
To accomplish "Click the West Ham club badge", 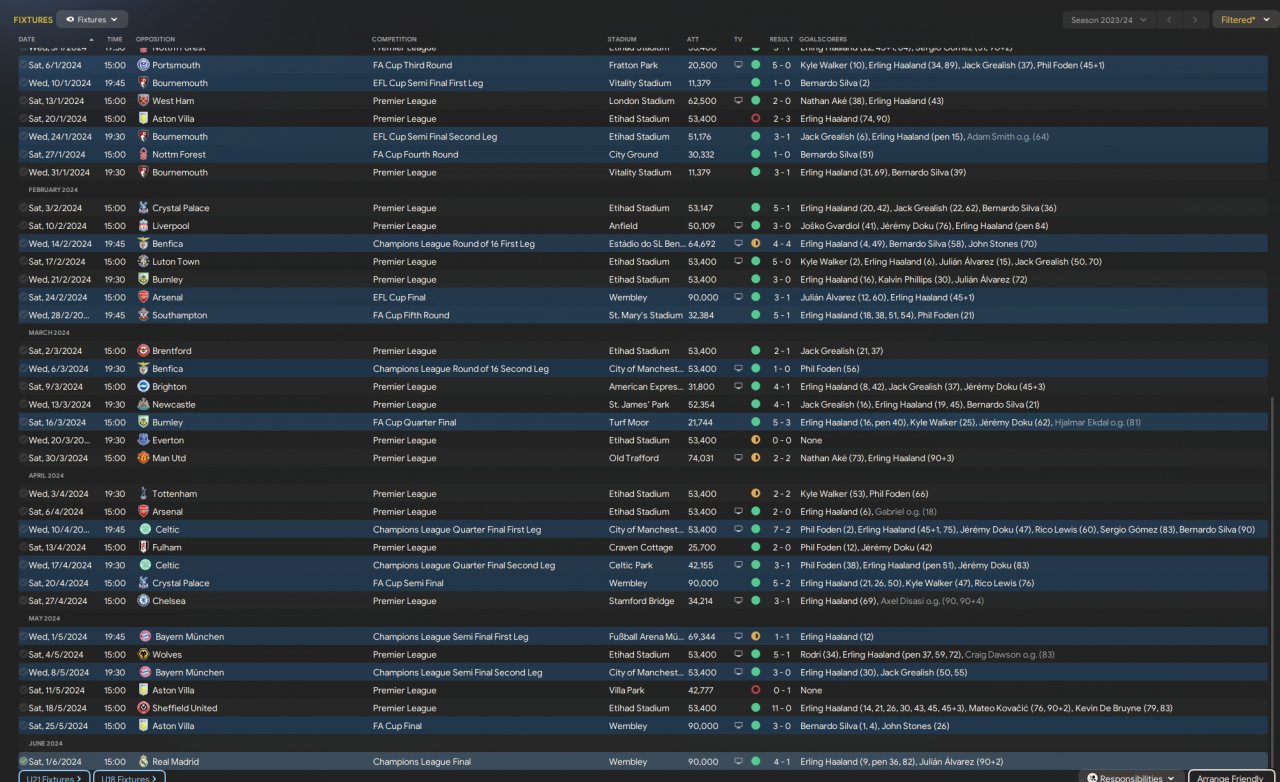I will click(x=143, y=101).
